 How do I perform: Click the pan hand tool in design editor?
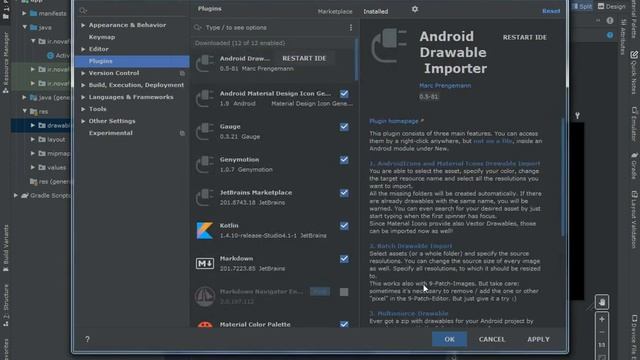[x=602, y=302]
